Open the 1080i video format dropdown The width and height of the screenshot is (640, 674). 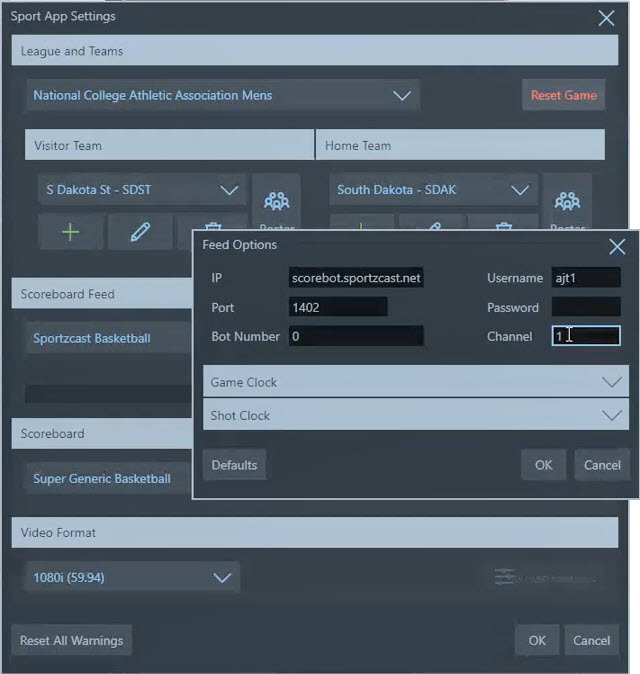coord(130,578)
